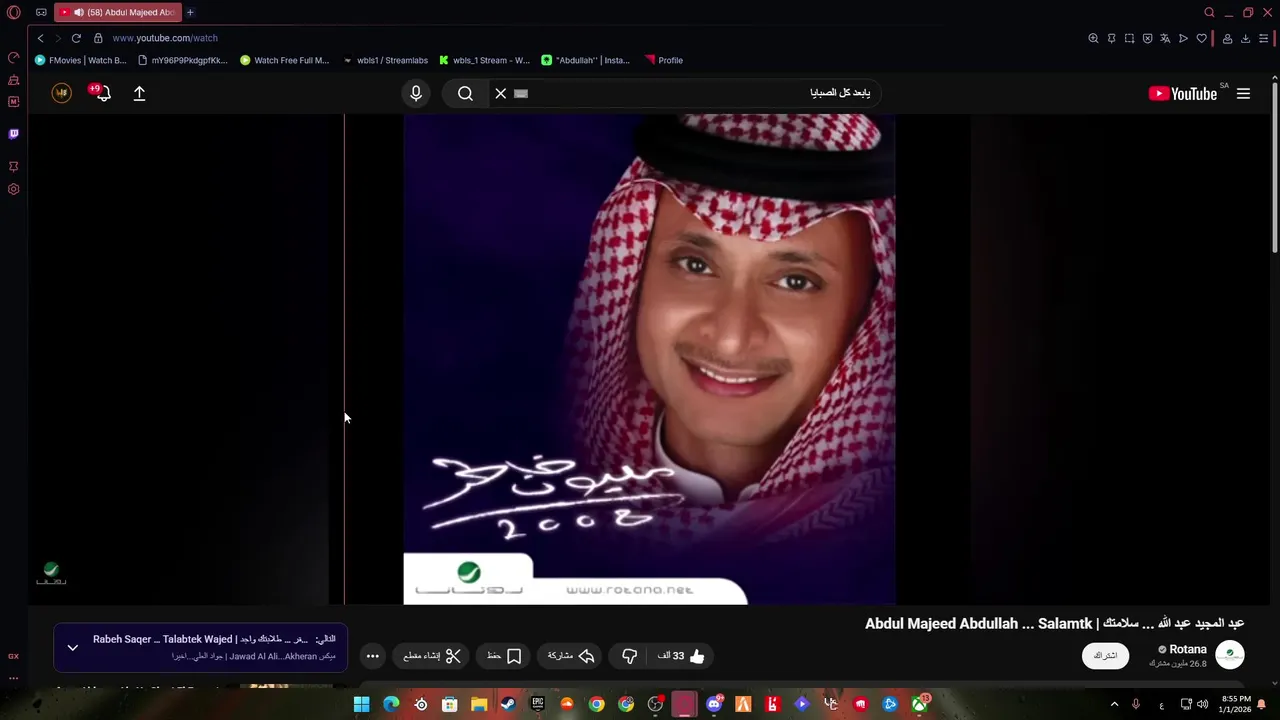This screenshot has height=720, width=1280.
Task: Open wbls1 / Streamlabs bookmark
Action: [x=385, y=60]
